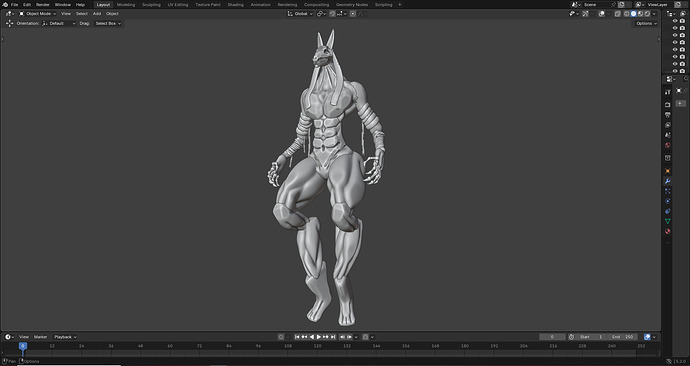The image size is (690, 366).
Task: Open the timeline Marker menu
Action: pos(40,337)
